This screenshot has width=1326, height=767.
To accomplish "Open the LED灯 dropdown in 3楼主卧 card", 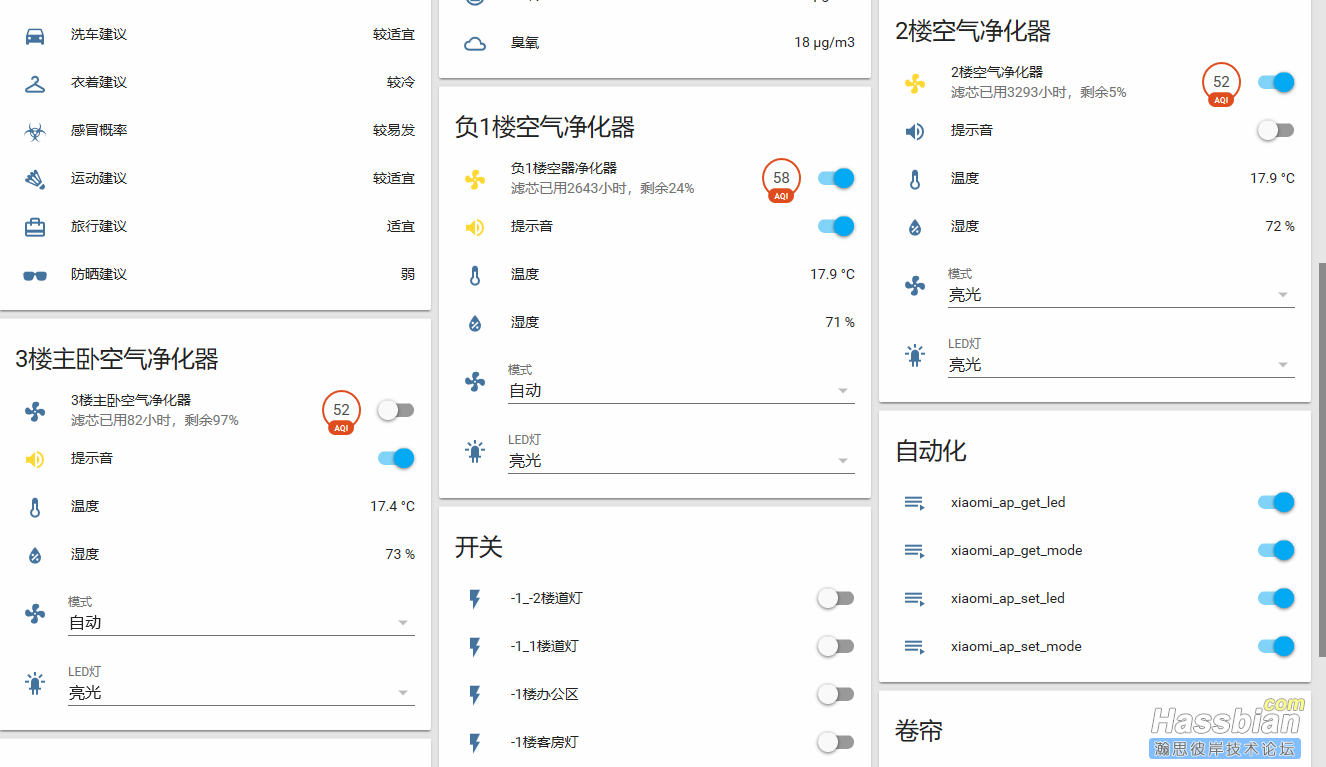I will pos(241,685).
